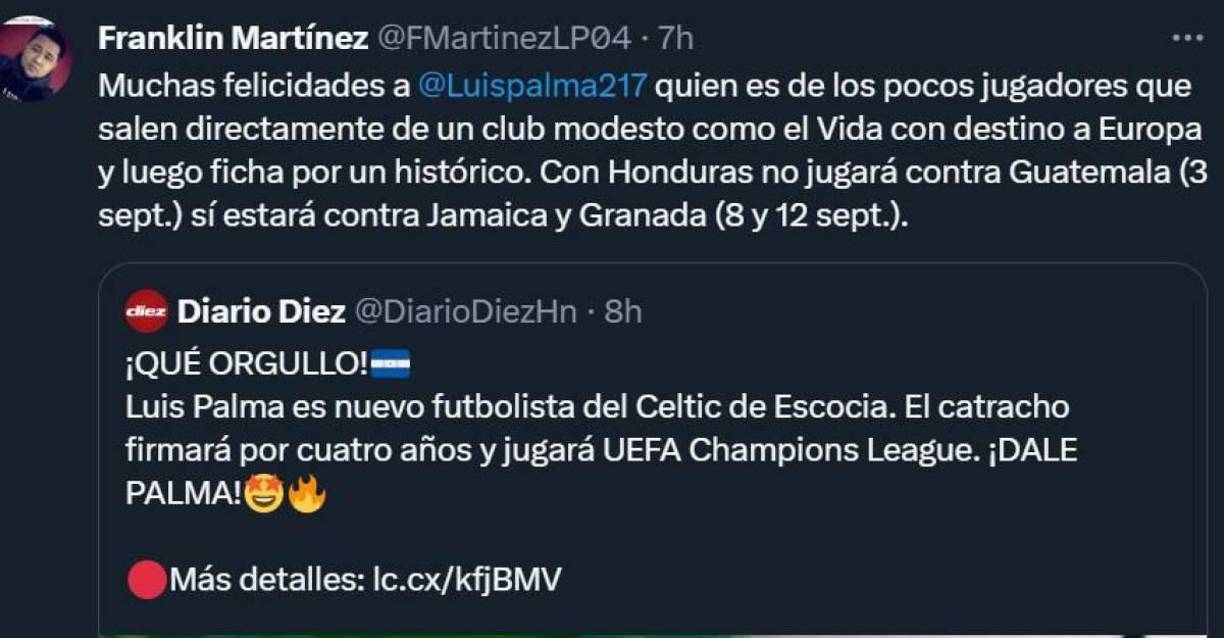Click the 8h quoted tweet timestamp
The image size is (1224, 638).
pyautogui.click(x=623, y=312)
